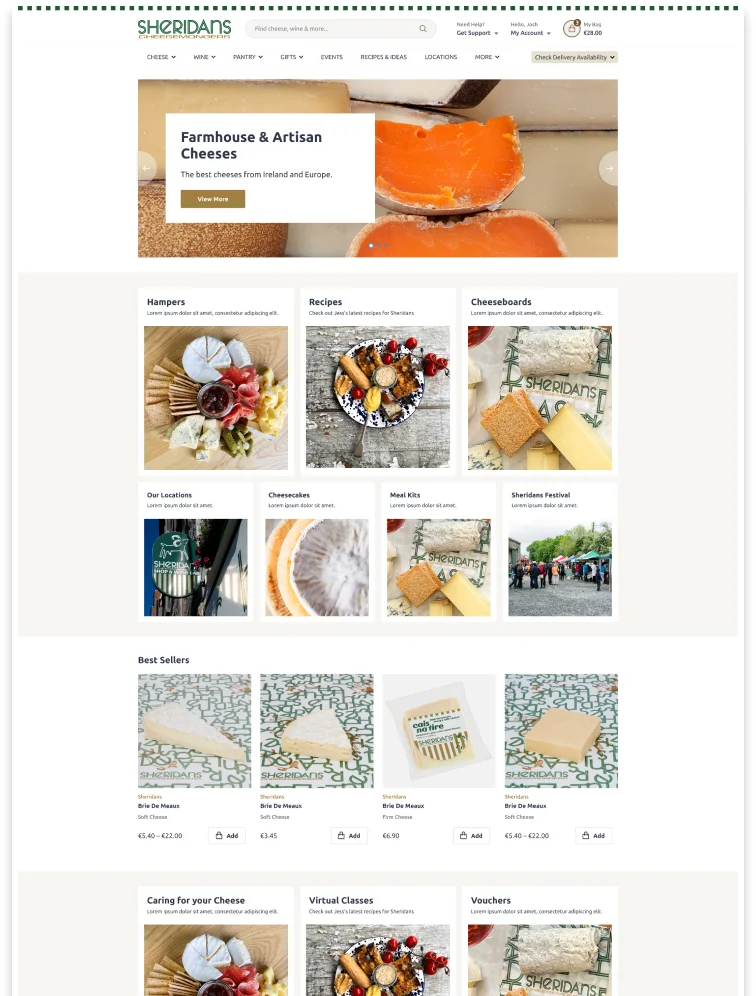
Task: Open the Check Delivery Availability dropdown
Action: click(x=574, y=57)
